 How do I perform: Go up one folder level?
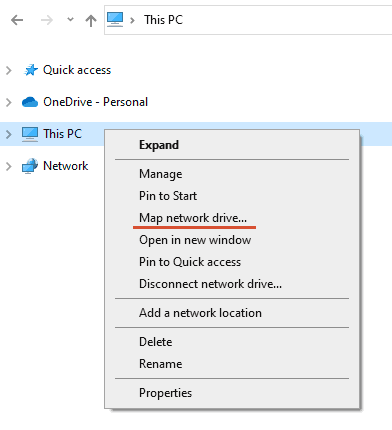coord(91,21)
